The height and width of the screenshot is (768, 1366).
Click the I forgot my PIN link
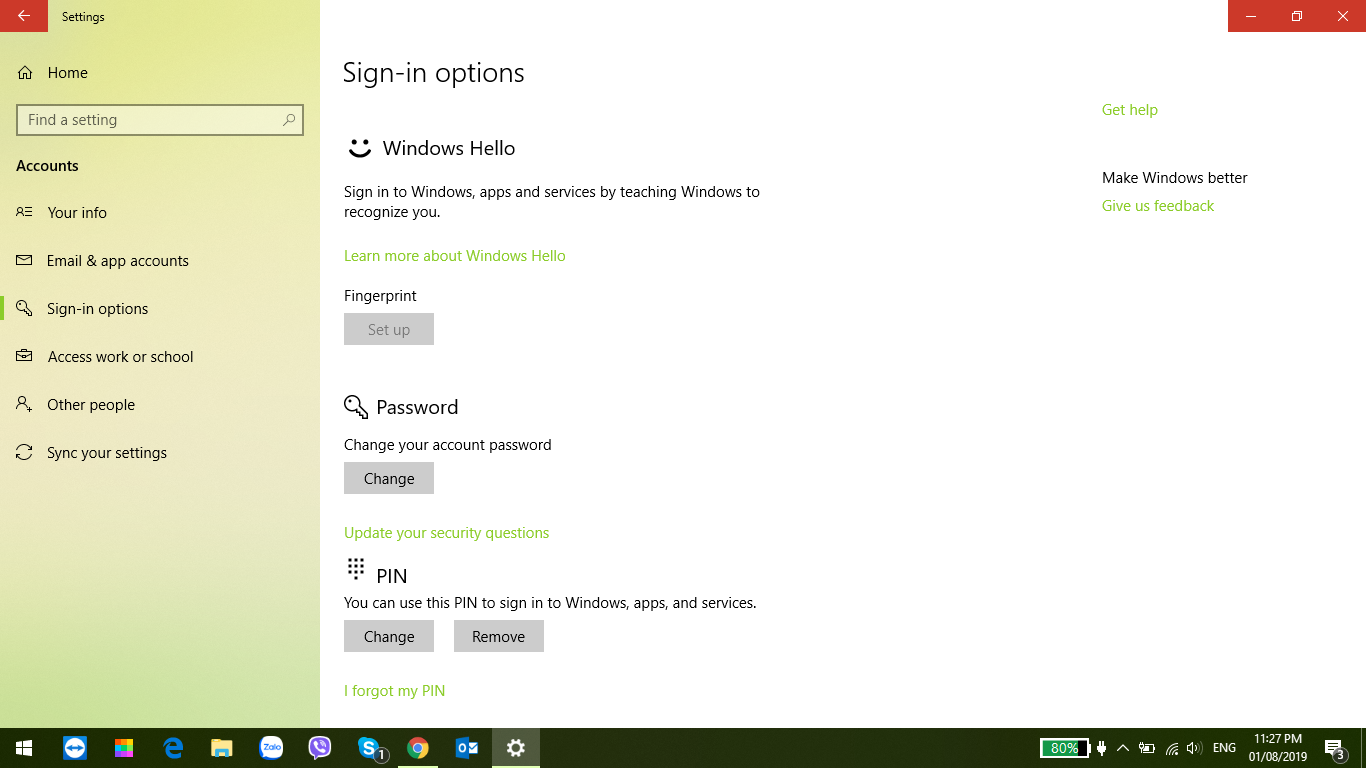[x=395, y=691]
